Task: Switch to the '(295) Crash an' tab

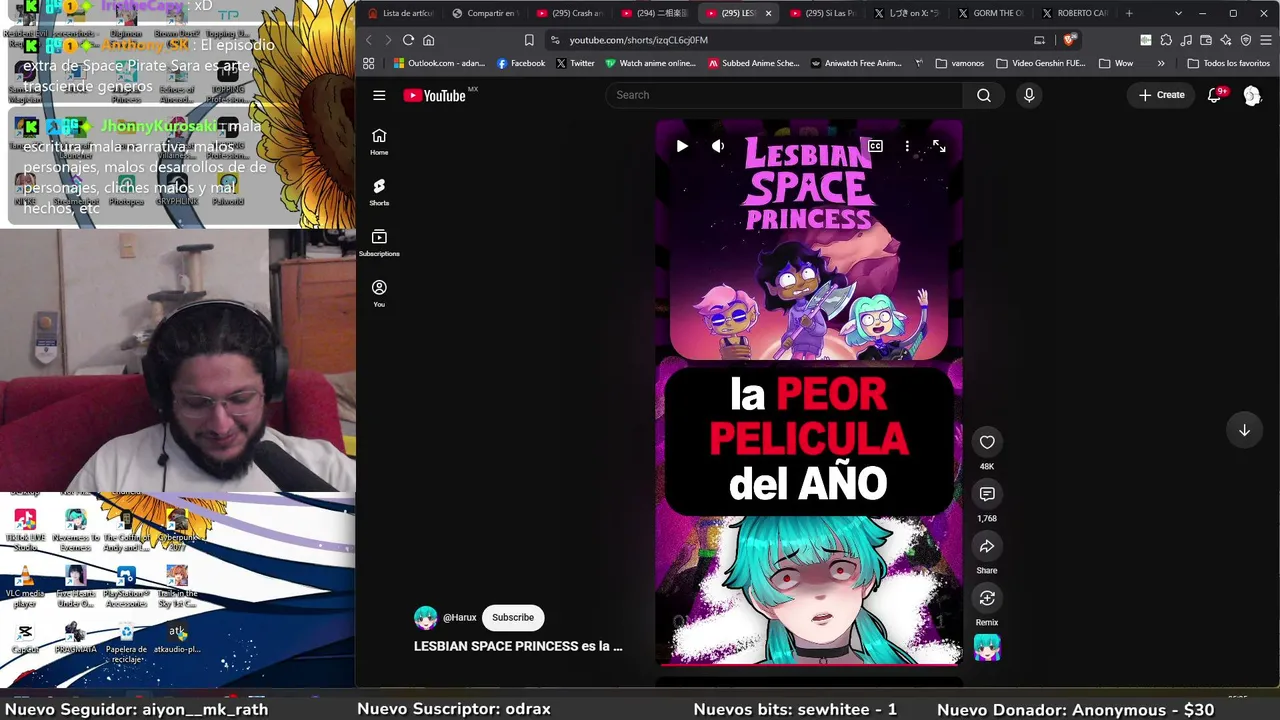Action: (x=569, y=13)
